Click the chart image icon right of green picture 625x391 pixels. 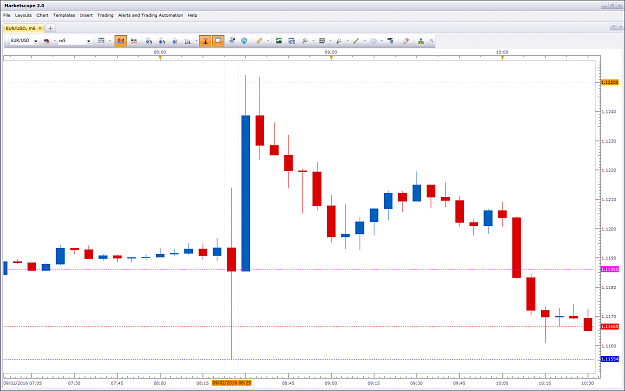point(291,41)
